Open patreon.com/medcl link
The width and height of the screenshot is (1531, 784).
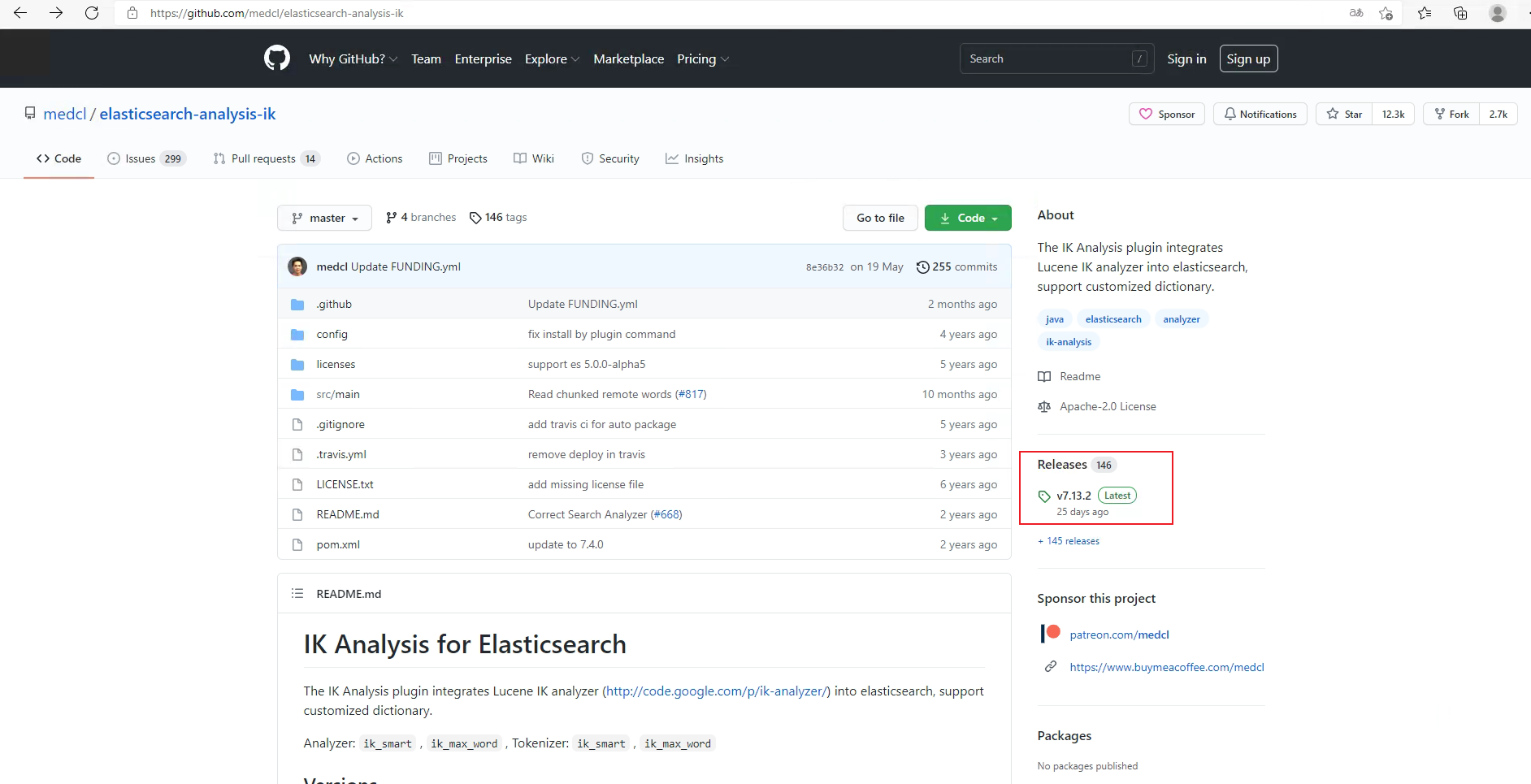(1119, 635)
